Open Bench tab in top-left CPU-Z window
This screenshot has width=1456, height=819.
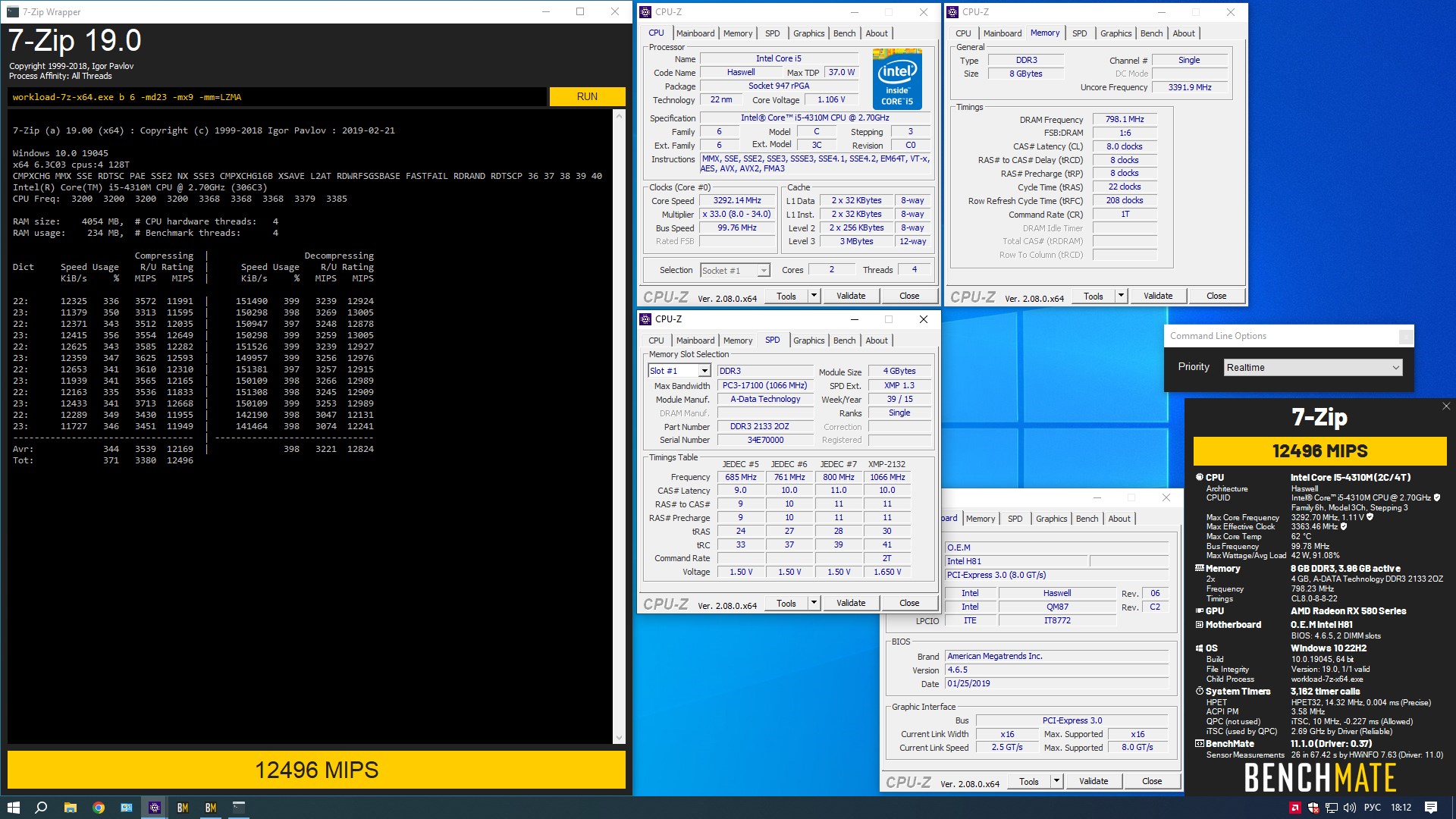click(844, 33)
